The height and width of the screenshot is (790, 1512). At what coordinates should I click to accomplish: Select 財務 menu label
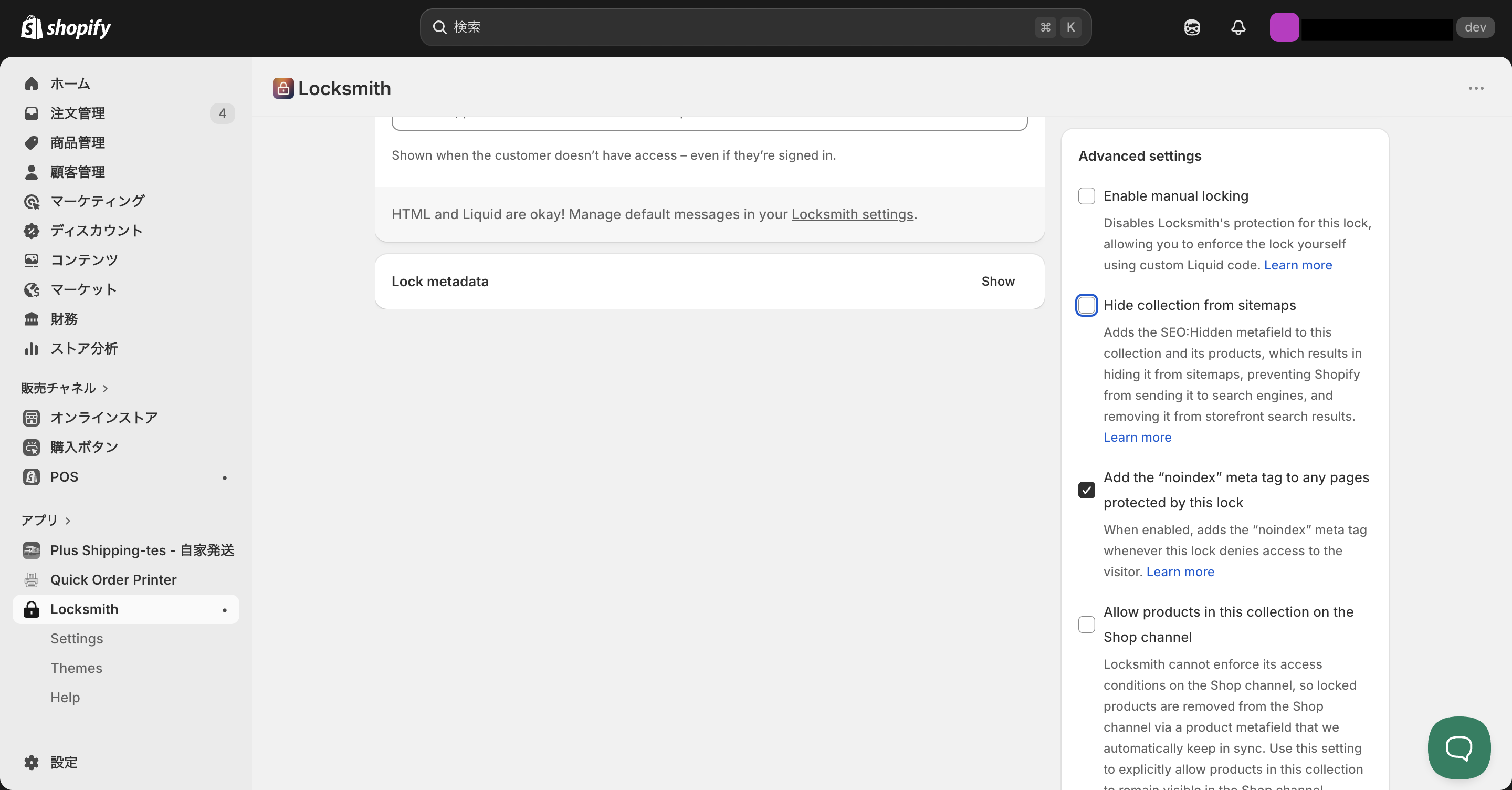pos(64,319)
